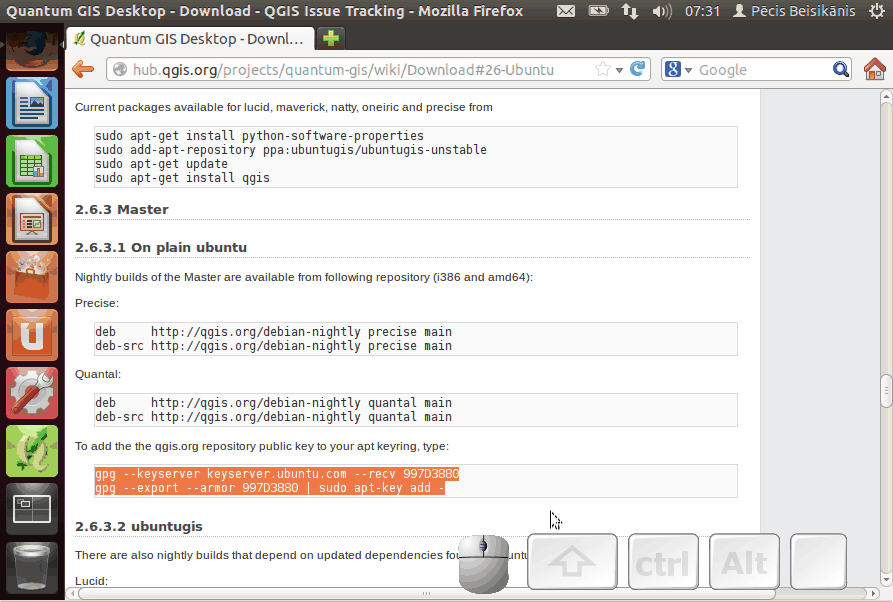
Task: Click the sudo apt-get install qgis line
Action: pyautogui.click(x=182, y=178)
